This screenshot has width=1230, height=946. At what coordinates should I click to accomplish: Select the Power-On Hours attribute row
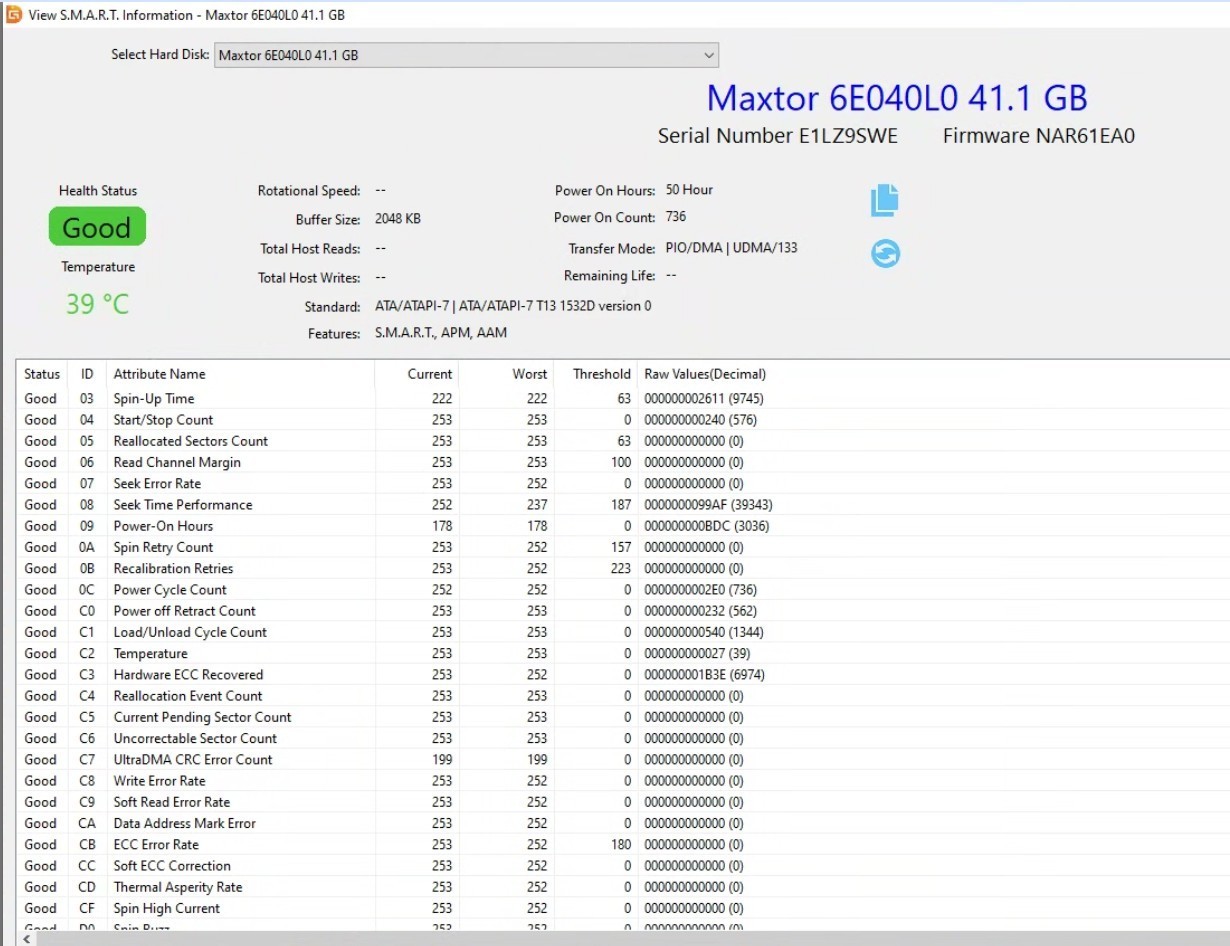tap(624, 526)
